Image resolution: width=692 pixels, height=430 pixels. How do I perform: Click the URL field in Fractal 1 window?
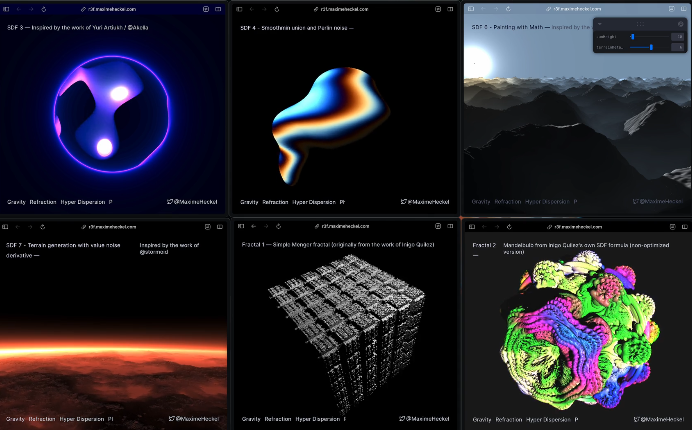pyautogui.click(x=345, y=228)
